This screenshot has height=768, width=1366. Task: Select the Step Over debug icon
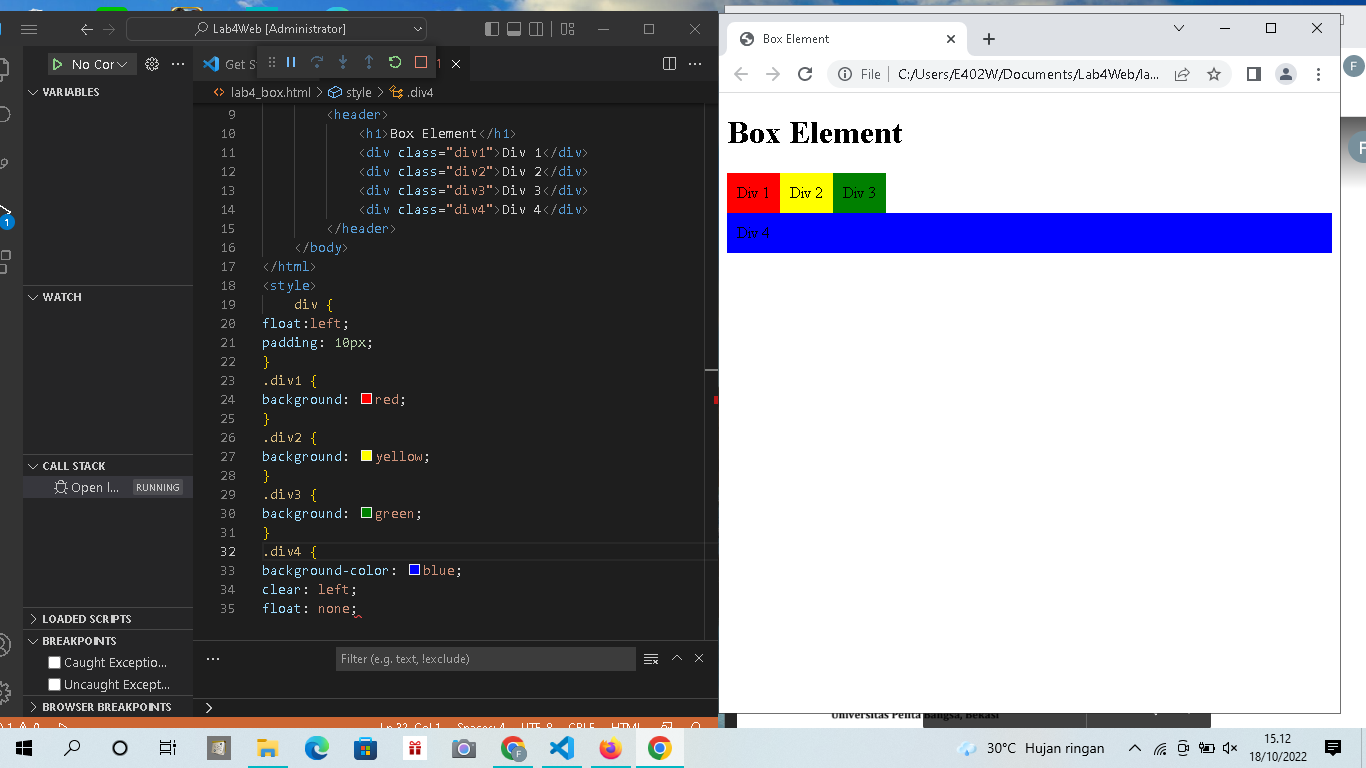pos(317,62)
